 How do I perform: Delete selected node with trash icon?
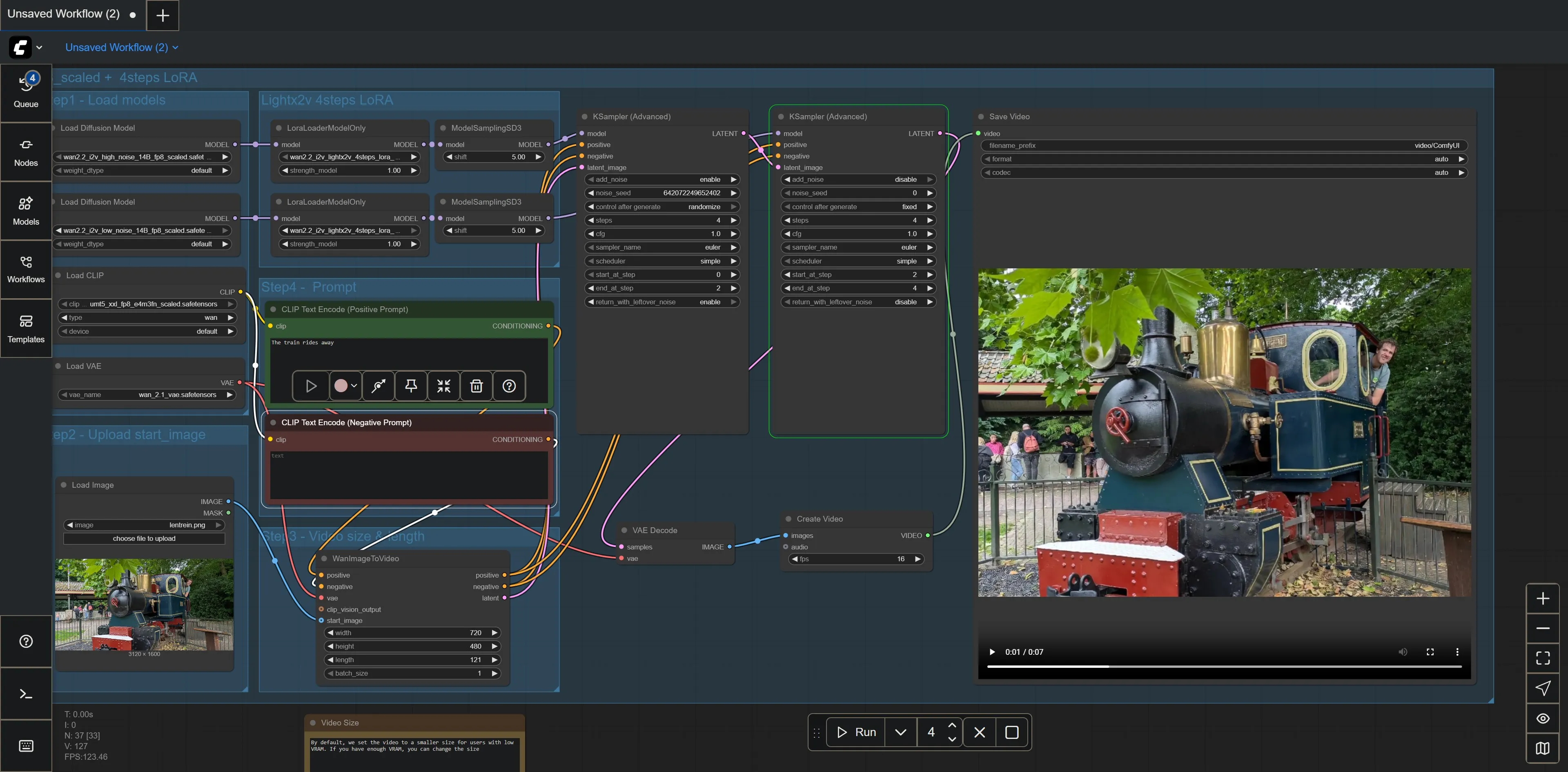tap(477, 386)
